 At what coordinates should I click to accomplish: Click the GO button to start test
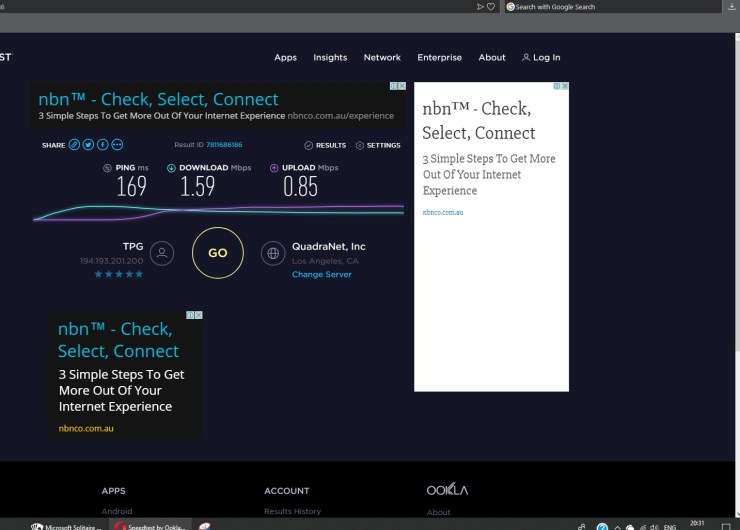pos(218,253)
